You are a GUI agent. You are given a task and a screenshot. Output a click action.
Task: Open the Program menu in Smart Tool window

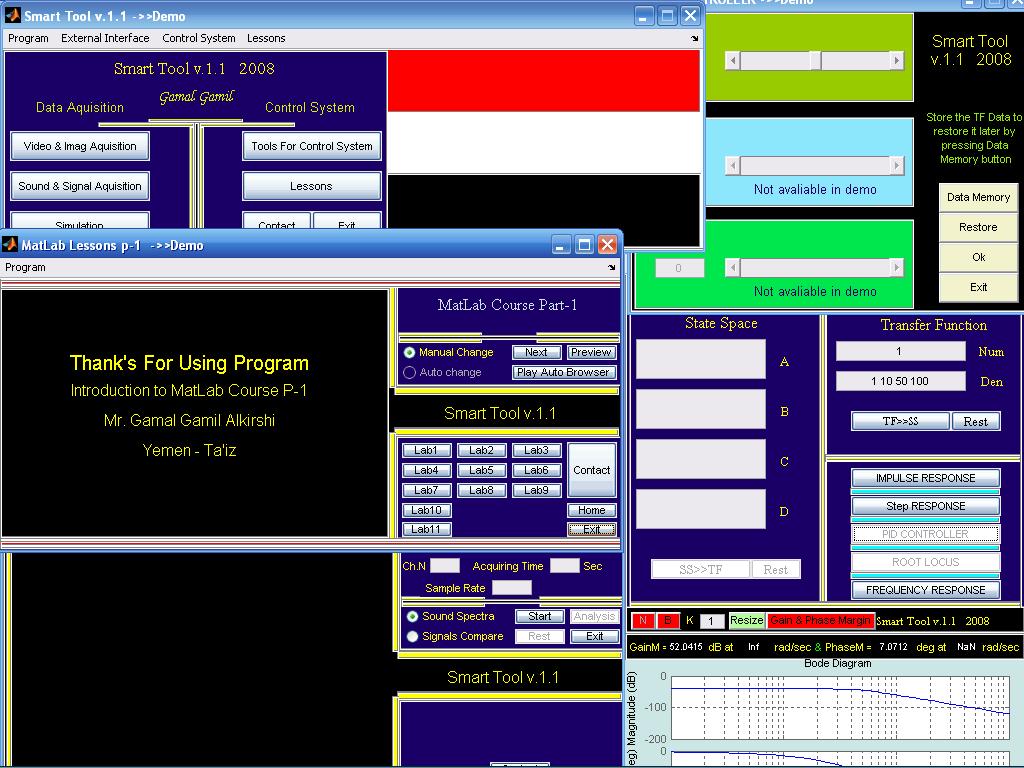pyautogui.click(x=28, y=39)
